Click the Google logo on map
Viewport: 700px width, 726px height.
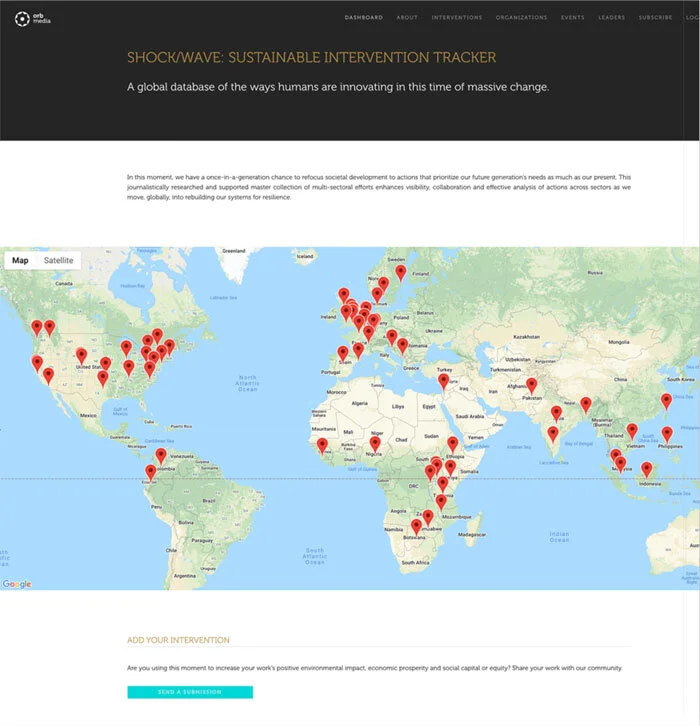coord(17,584)
